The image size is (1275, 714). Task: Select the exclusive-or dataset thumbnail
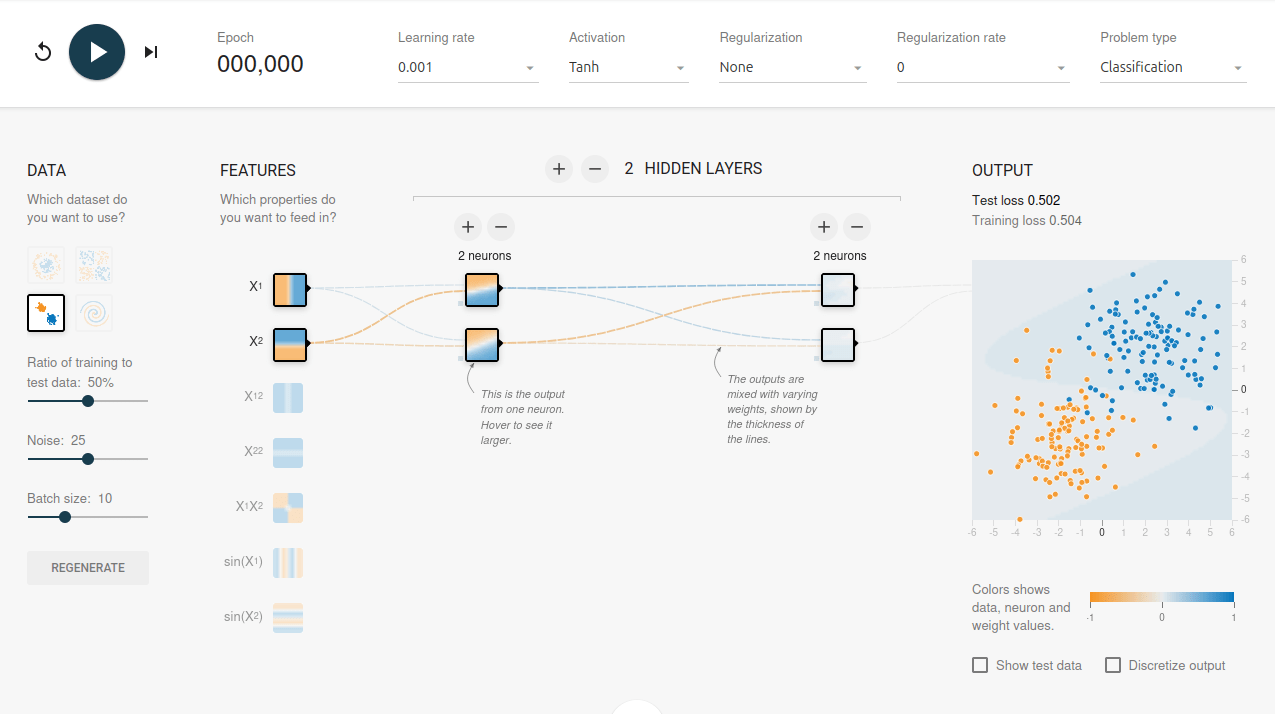click(x=94, y=265)
